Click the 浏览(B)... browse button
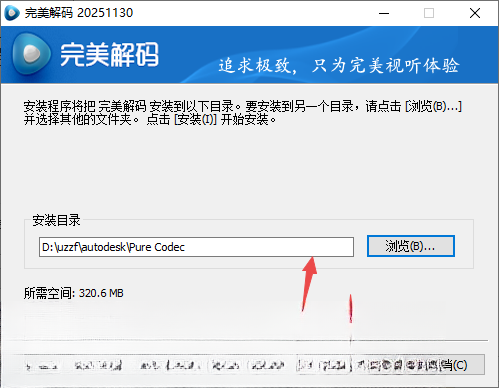499x388 pixels. [411, 246]
